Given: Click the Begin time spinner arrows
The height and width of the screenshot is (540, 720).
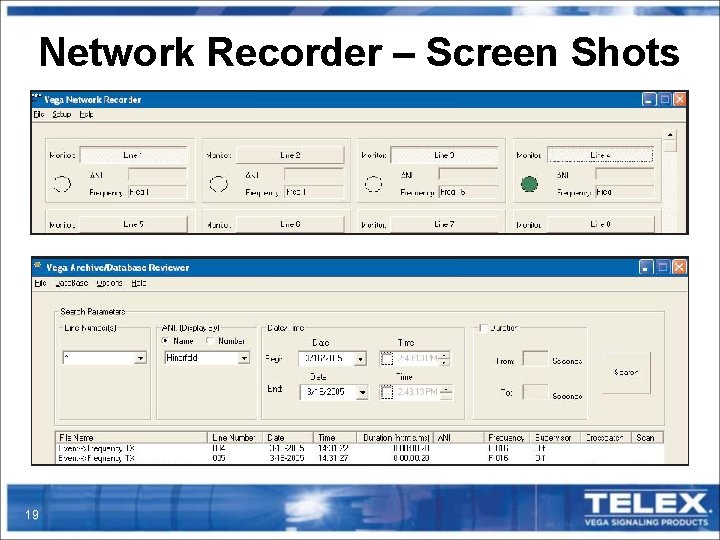Looking at the screenshot, I should 444,359.
